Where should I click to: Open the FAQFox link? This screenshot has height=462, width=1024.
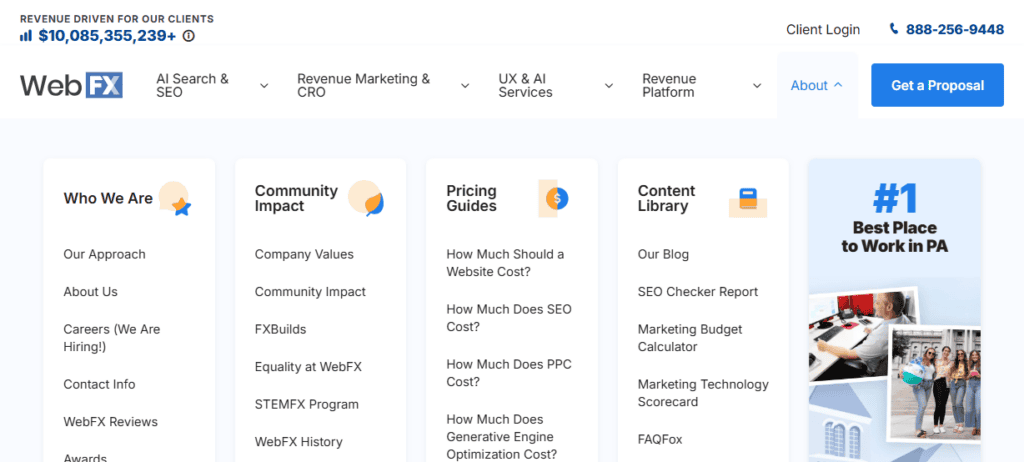point(660,439)
